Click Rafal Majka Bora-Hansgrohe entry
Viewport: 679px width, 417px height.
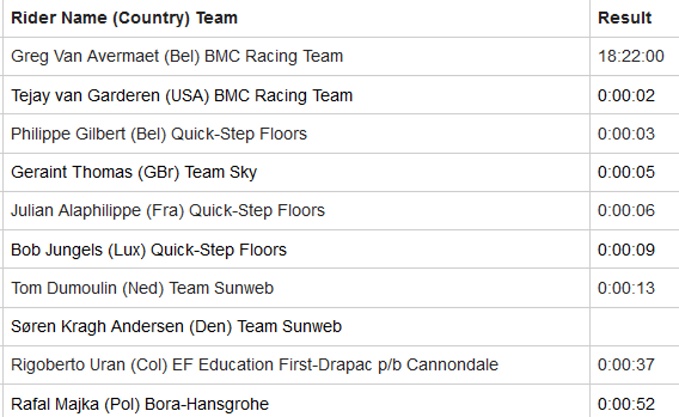(x=140, y=404)
